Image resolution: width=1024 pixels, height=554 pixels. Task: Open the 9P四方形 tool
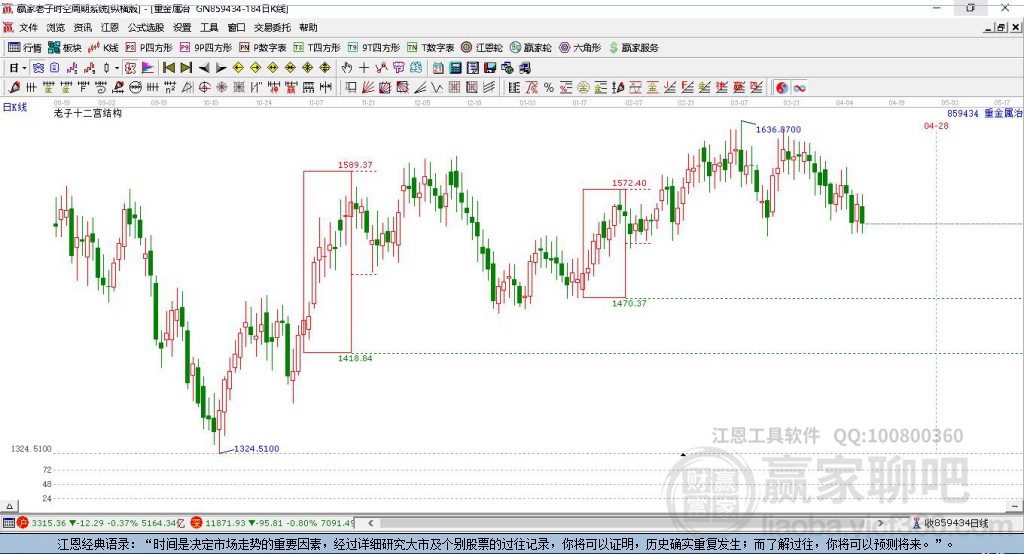point(206,48)
